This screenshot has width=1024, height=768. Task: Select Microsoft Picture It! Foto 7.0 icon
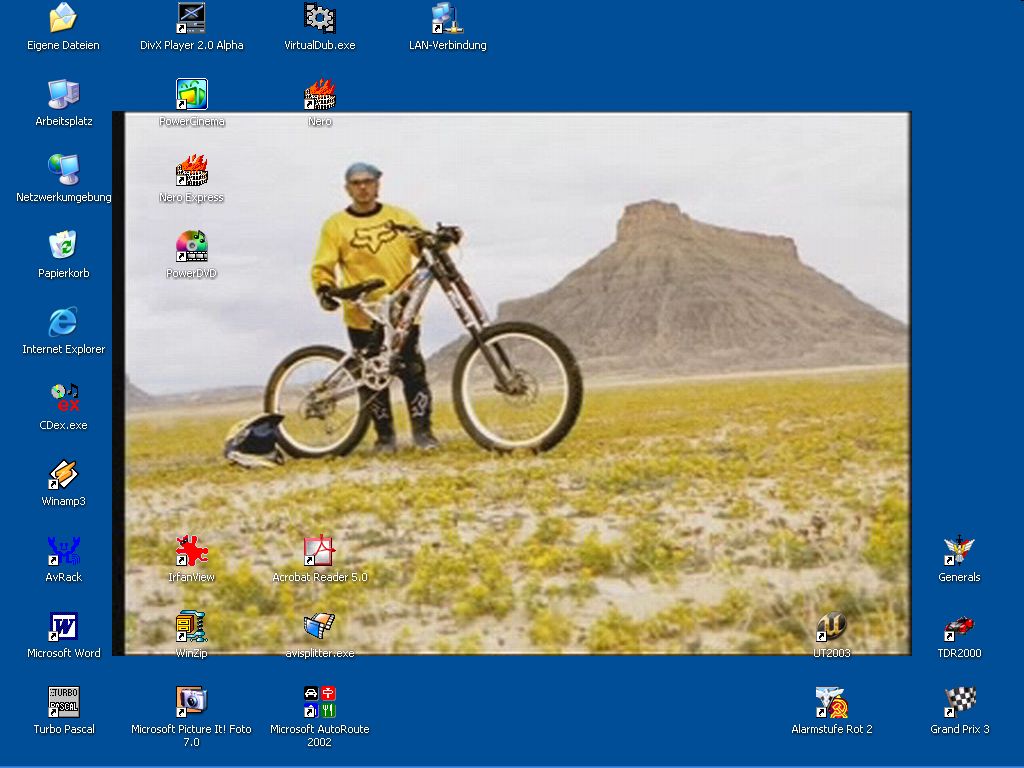coord(191,702)
